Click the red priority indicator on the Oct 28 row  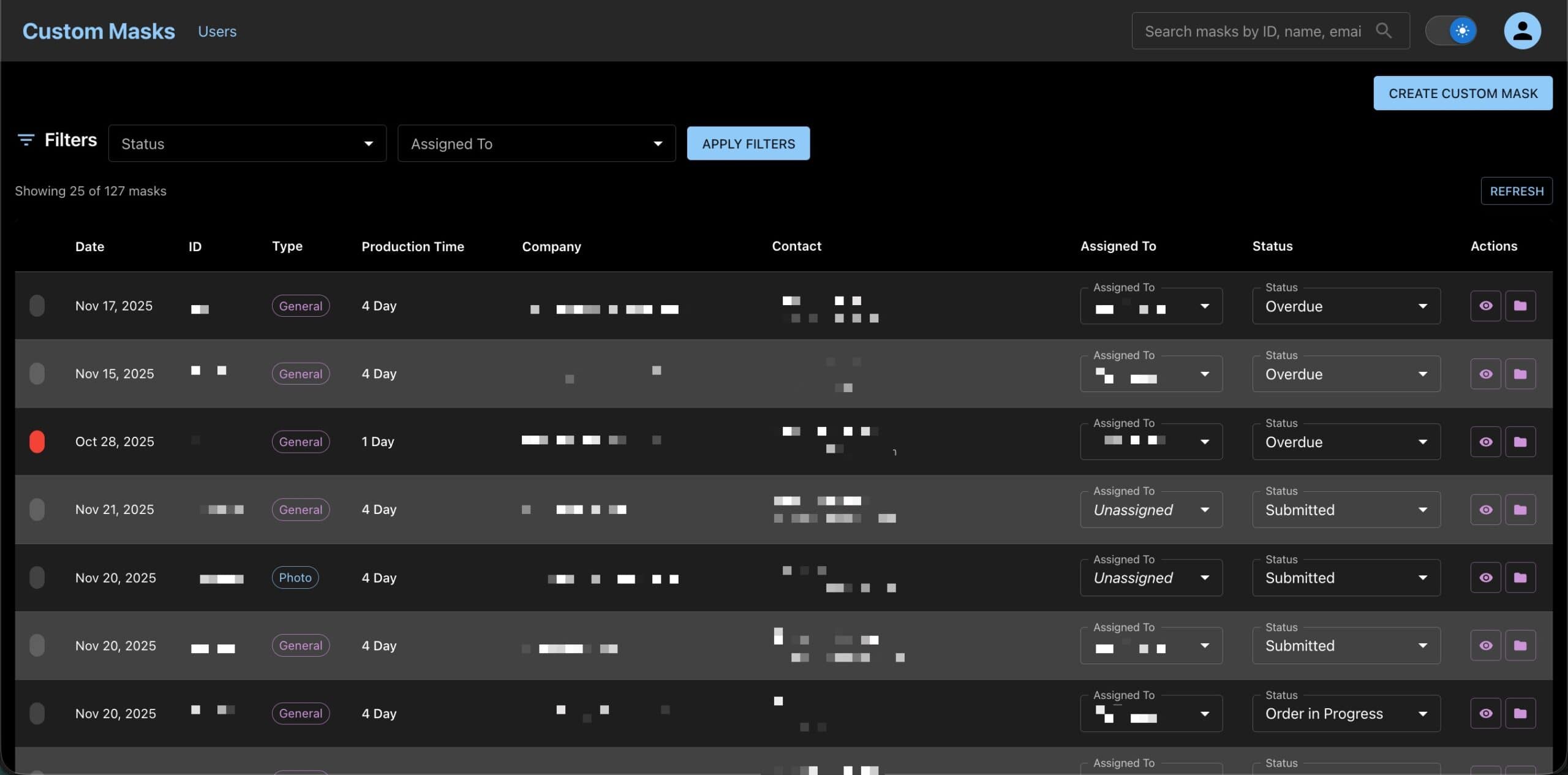[x=37, y=442]
